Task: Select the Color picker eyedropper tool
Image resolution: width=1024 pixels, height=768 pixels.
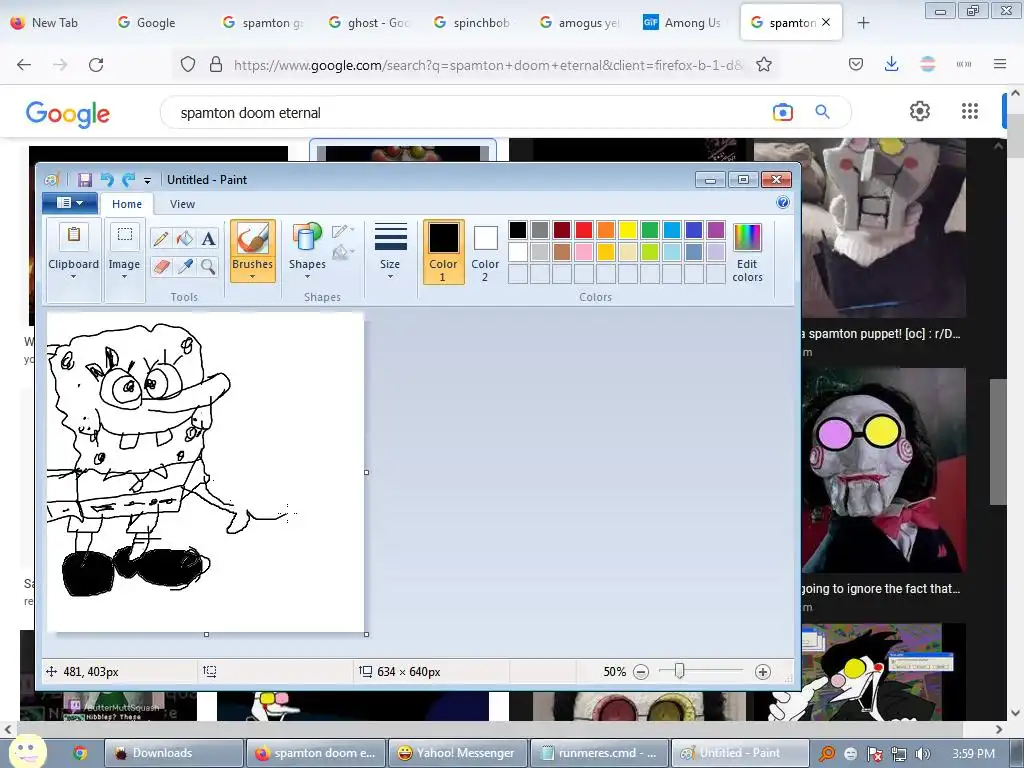Action: [185, 266]
